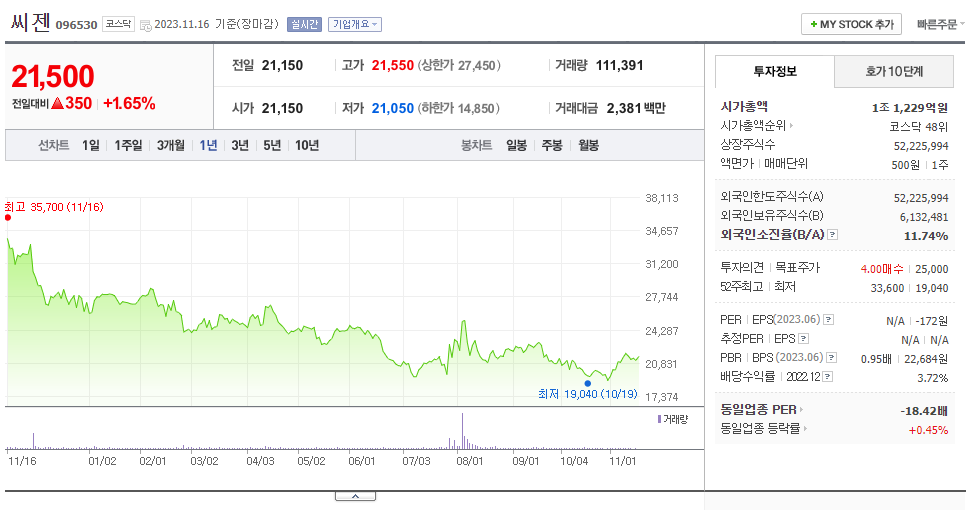This screenshot has height=510, width=971.
Task: Select the 1일 line chart period
Action: [x=90, y=145]
